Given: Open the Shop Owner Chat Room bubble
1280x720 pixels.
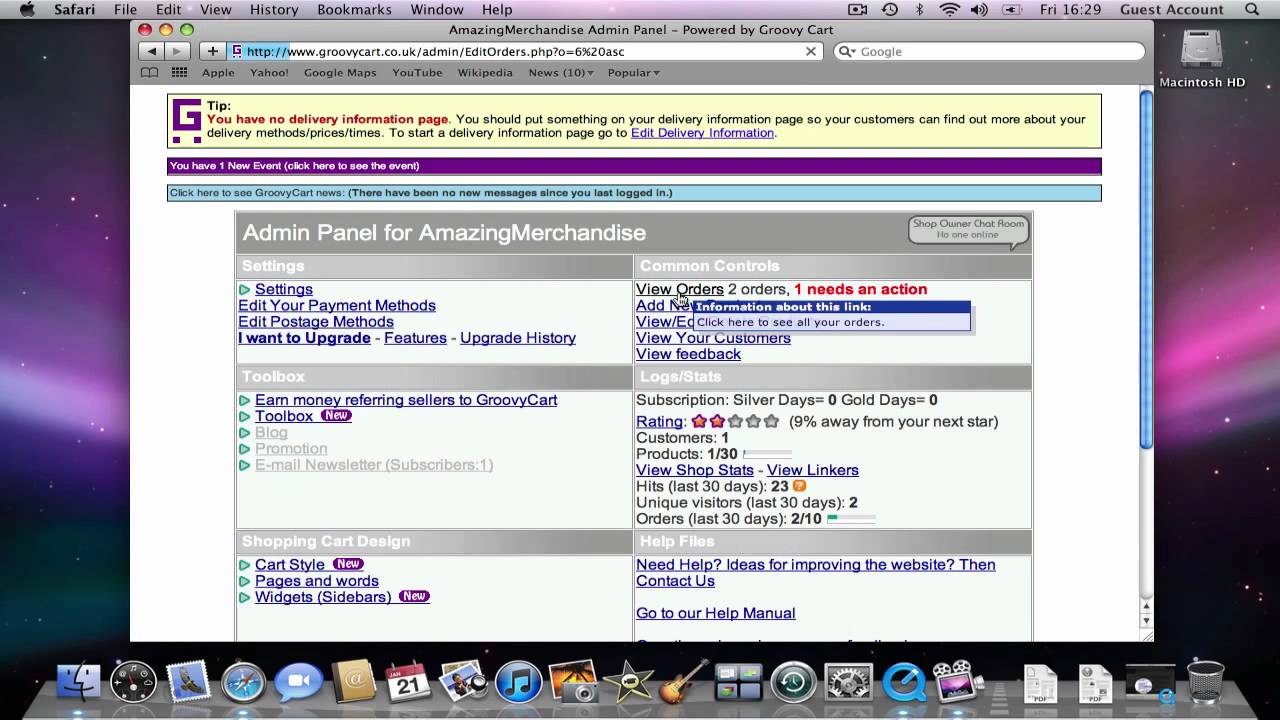Looking at the screenshot, I should pos(968,230).
